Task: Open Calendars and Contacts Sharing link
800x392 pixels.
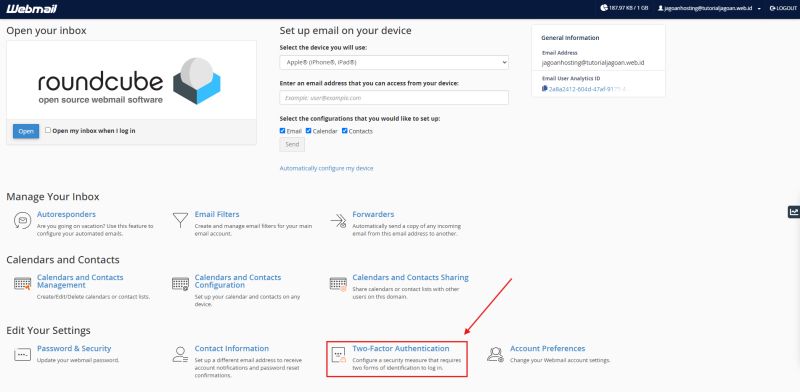Action: (x=410, y=277)
